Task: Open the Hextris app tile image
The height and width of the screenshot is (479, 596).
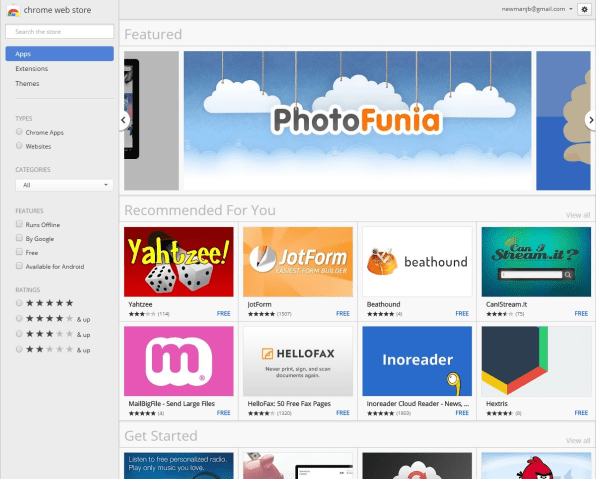Action: pos(536,361)
